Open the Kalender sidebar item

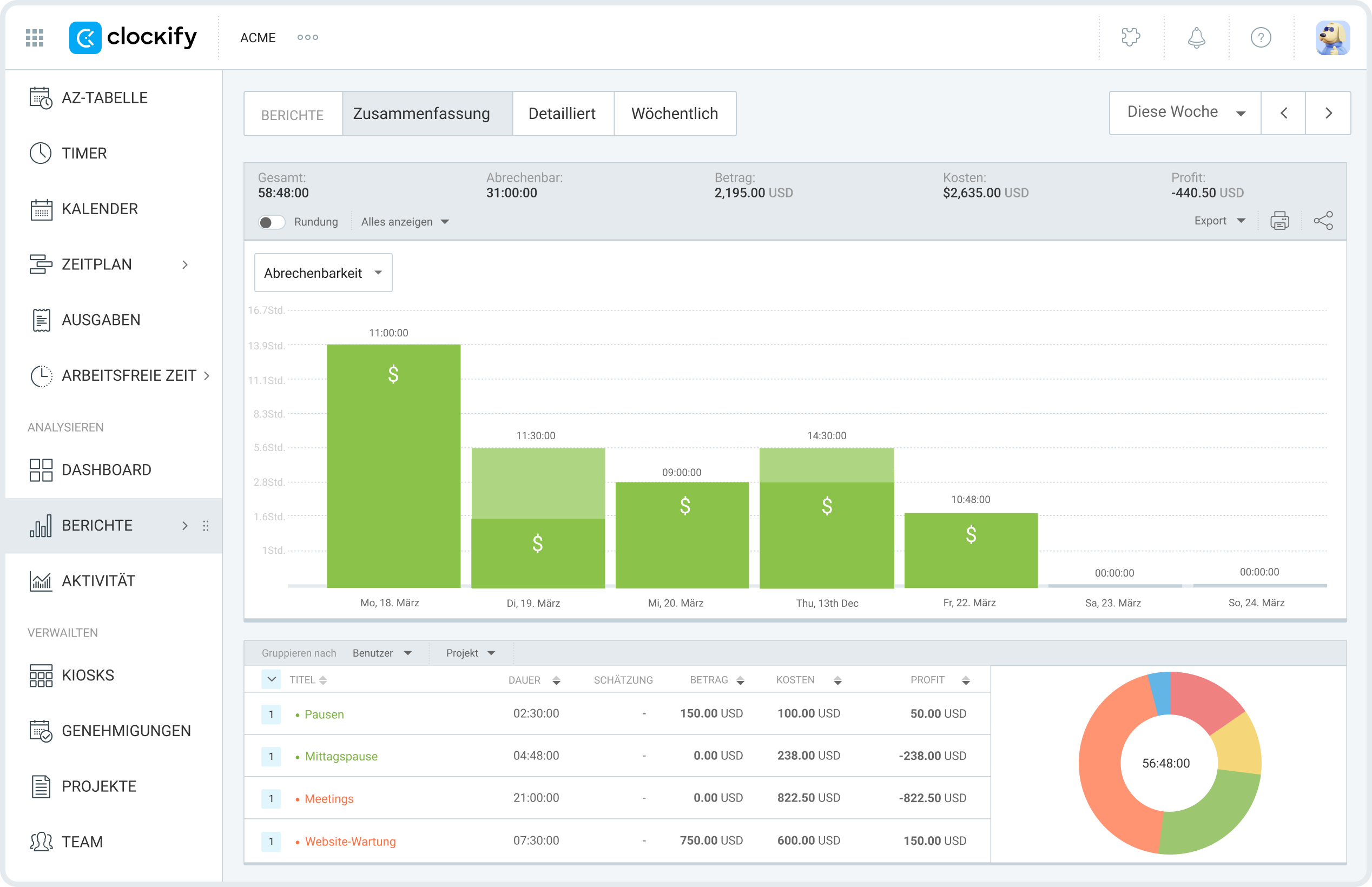tap(99, 209)
